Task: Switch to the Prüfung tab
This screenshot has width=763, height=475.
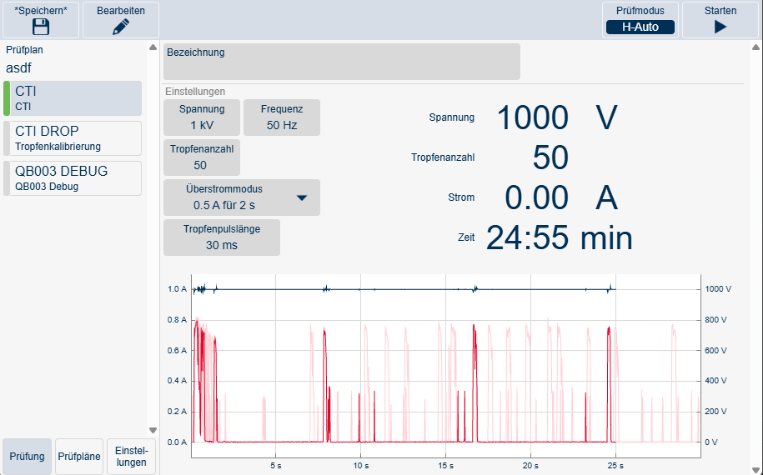Action: pyautogui.click(x=27, y=457)
